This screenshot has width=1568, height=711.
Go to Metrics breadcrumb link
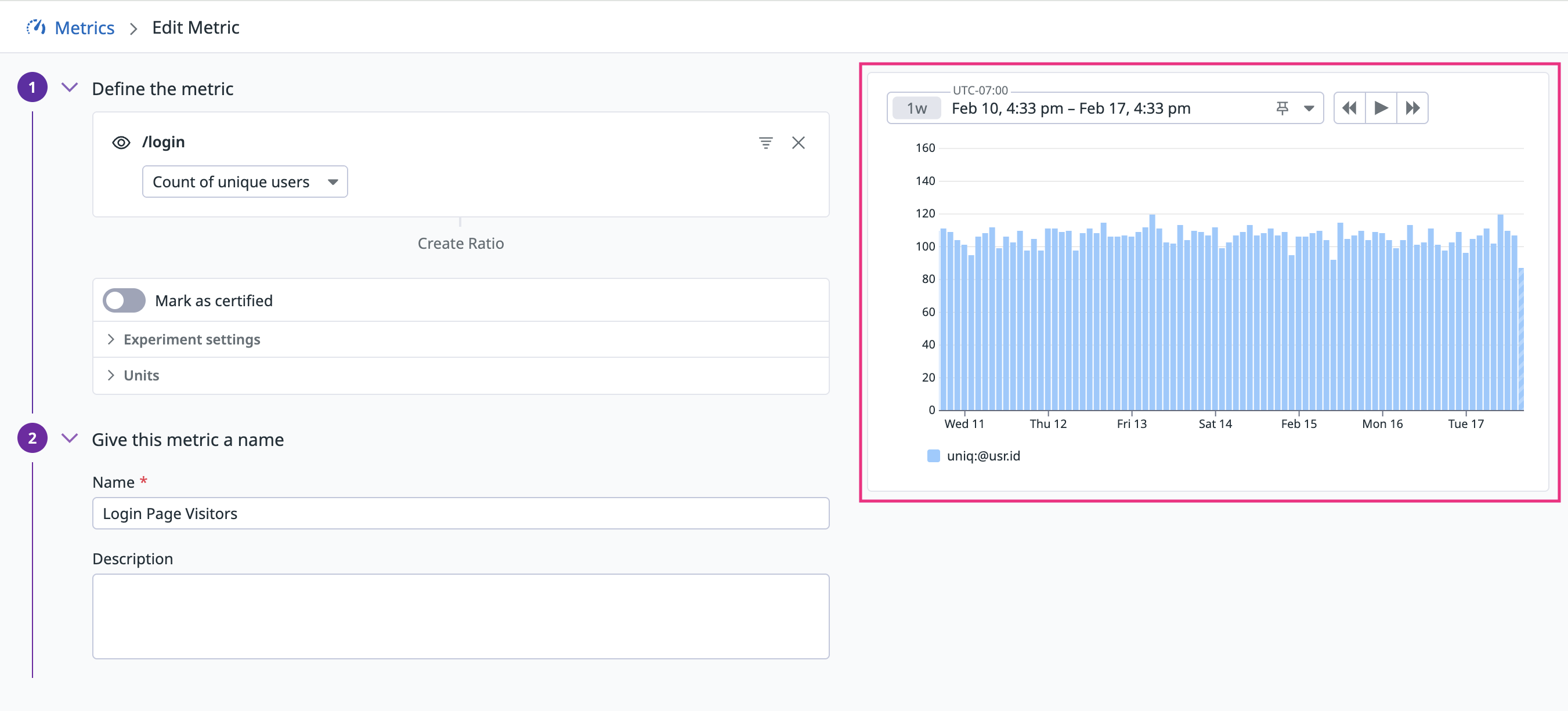tap(85, 27)
